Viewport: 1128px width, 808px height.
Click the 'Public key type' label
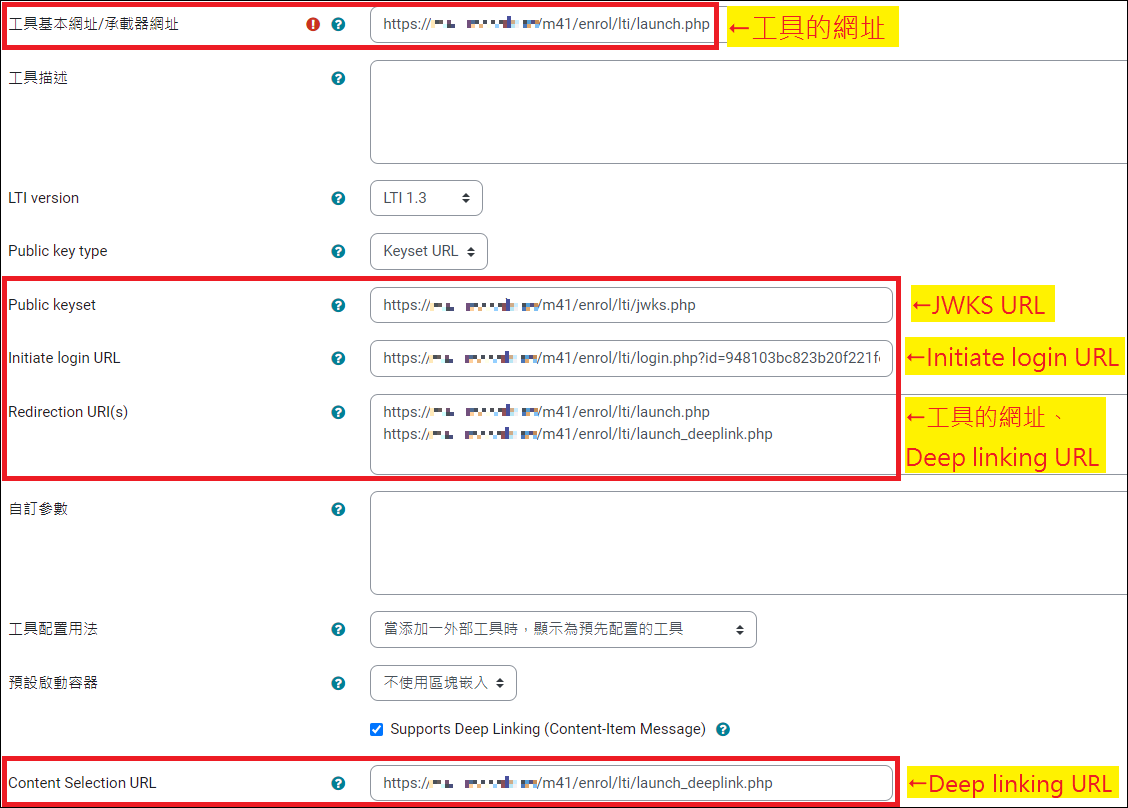58,251
